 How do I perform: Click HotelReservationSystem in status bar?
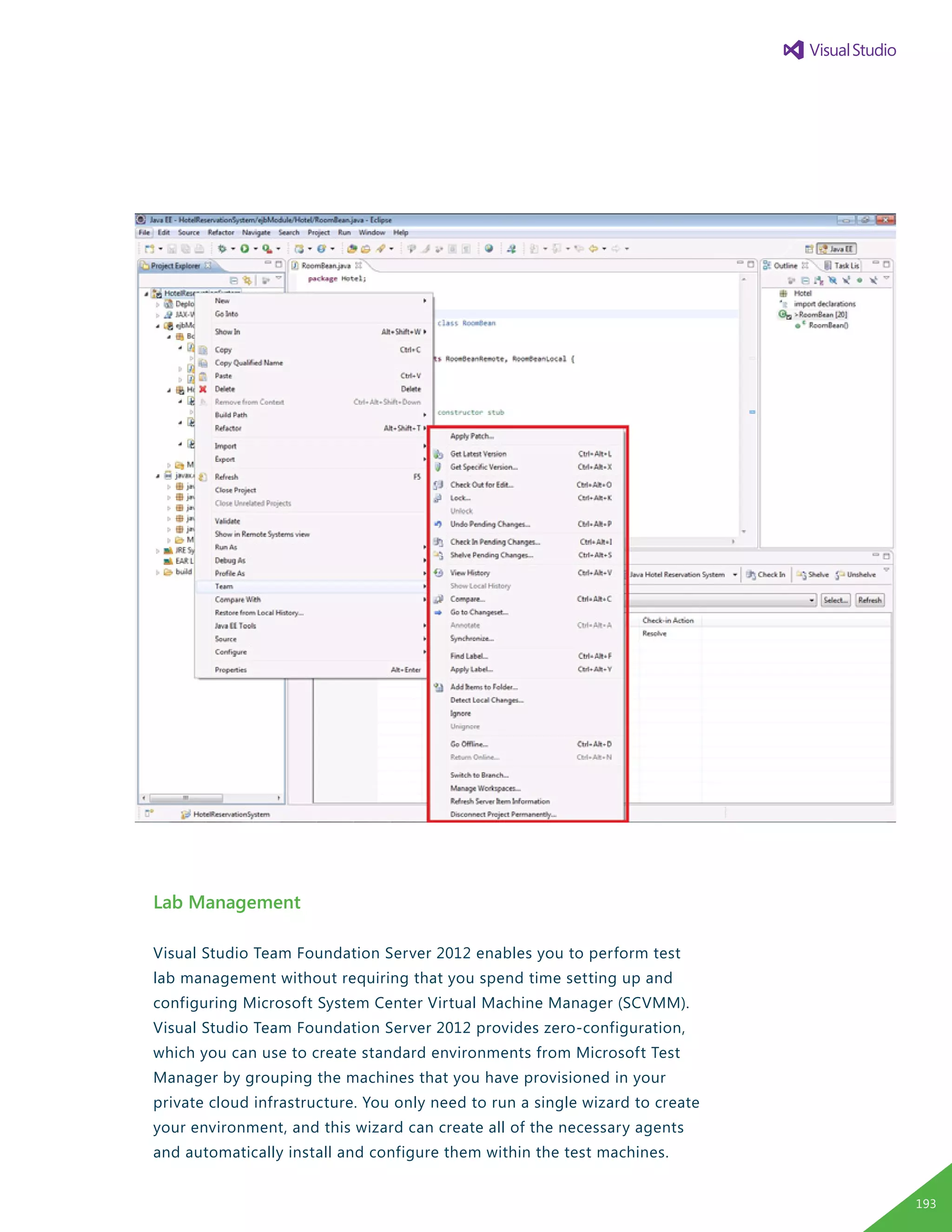pyautogui.click(x=231, y=815)
